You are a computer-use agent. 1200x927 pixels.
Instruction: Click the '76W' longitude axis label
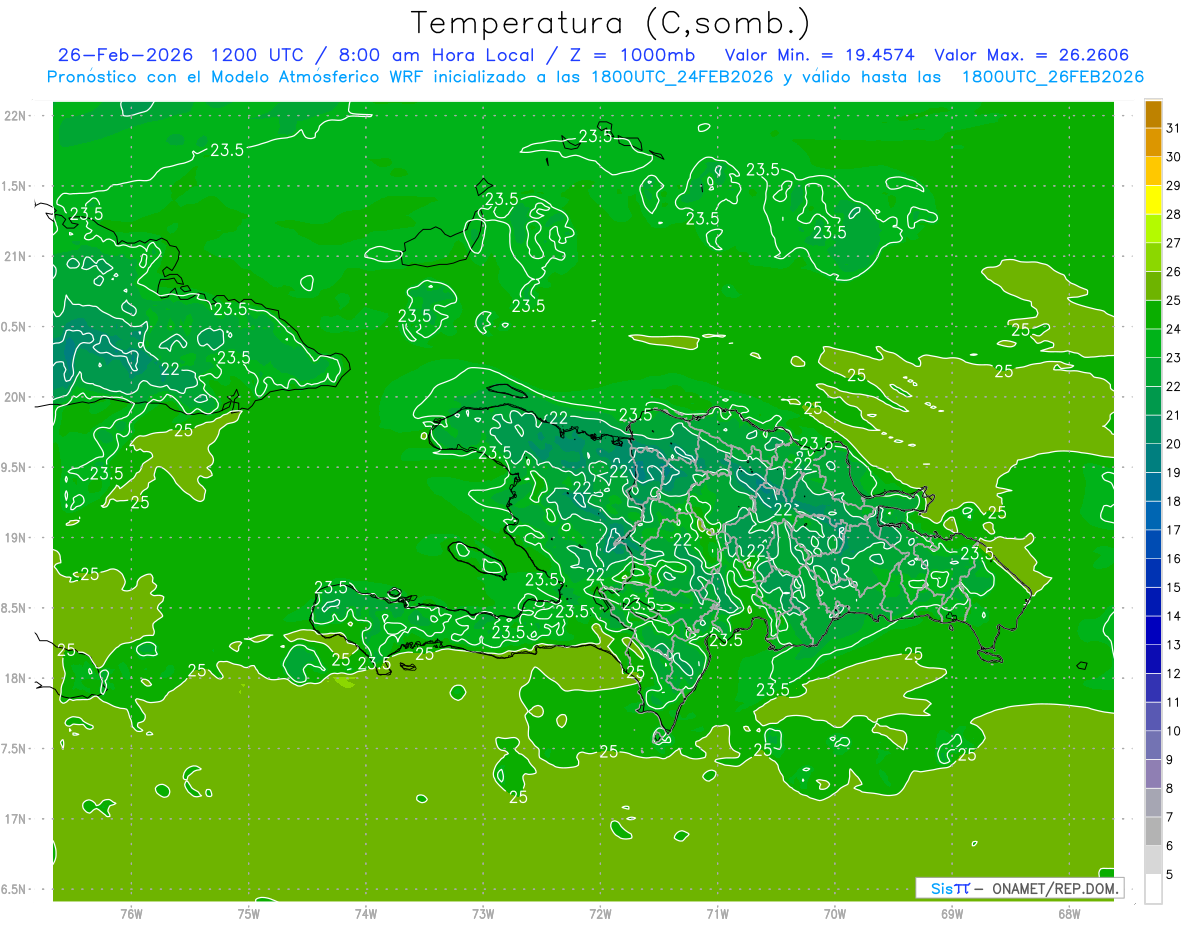click(131, 913)
